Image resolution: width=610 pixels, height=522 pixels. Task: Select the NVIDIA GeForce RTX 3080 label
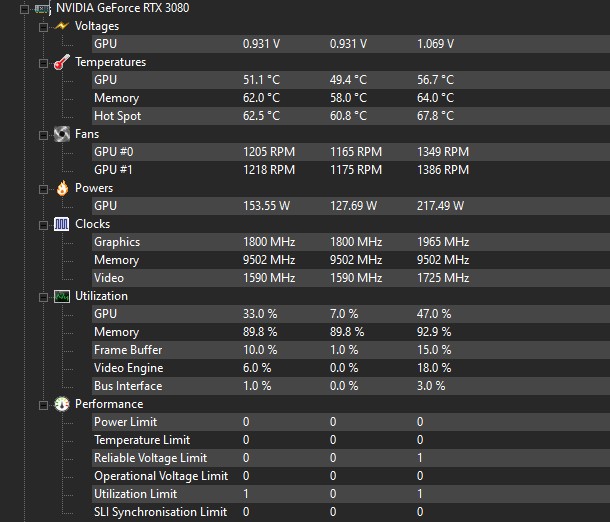point(123,8)
